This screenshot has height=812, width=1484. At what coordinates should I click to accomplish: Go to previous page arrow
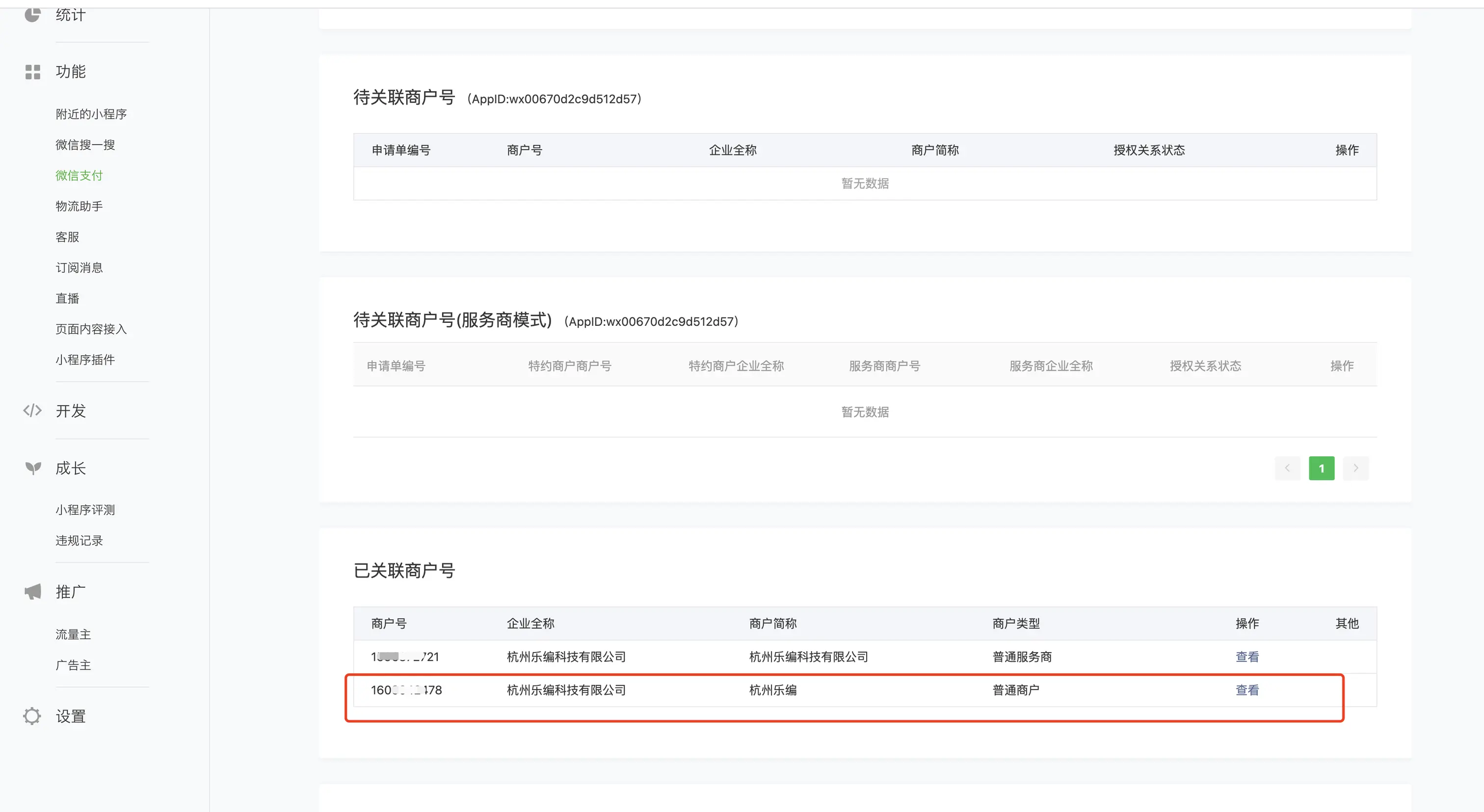point(1287,468)
